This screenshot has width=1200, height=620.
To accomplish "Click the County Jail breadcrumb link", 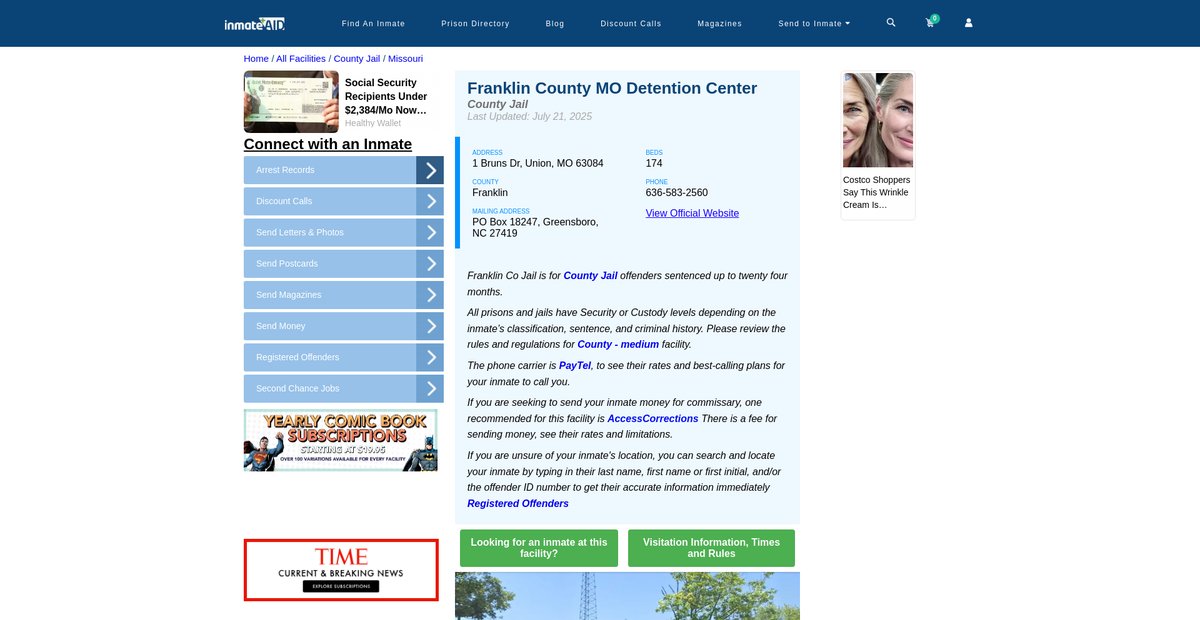I will 357,59.
